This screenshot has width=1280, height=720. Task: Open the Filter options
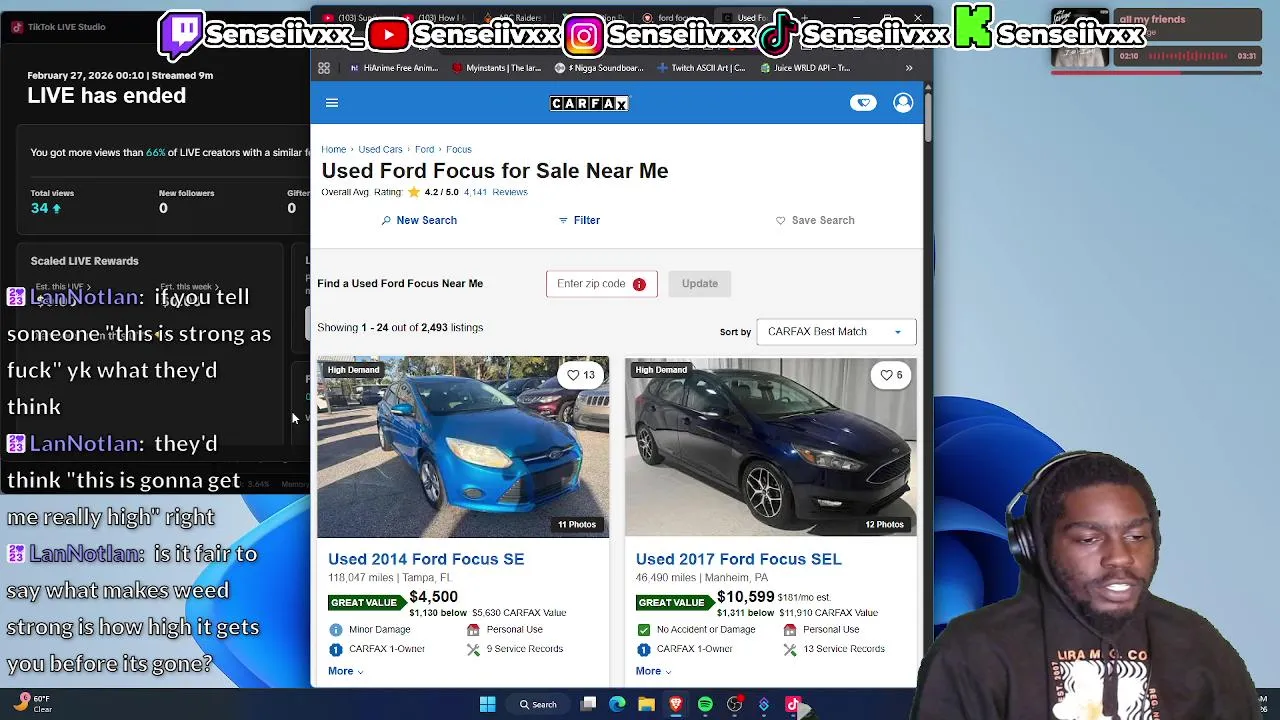click(579, 220)
